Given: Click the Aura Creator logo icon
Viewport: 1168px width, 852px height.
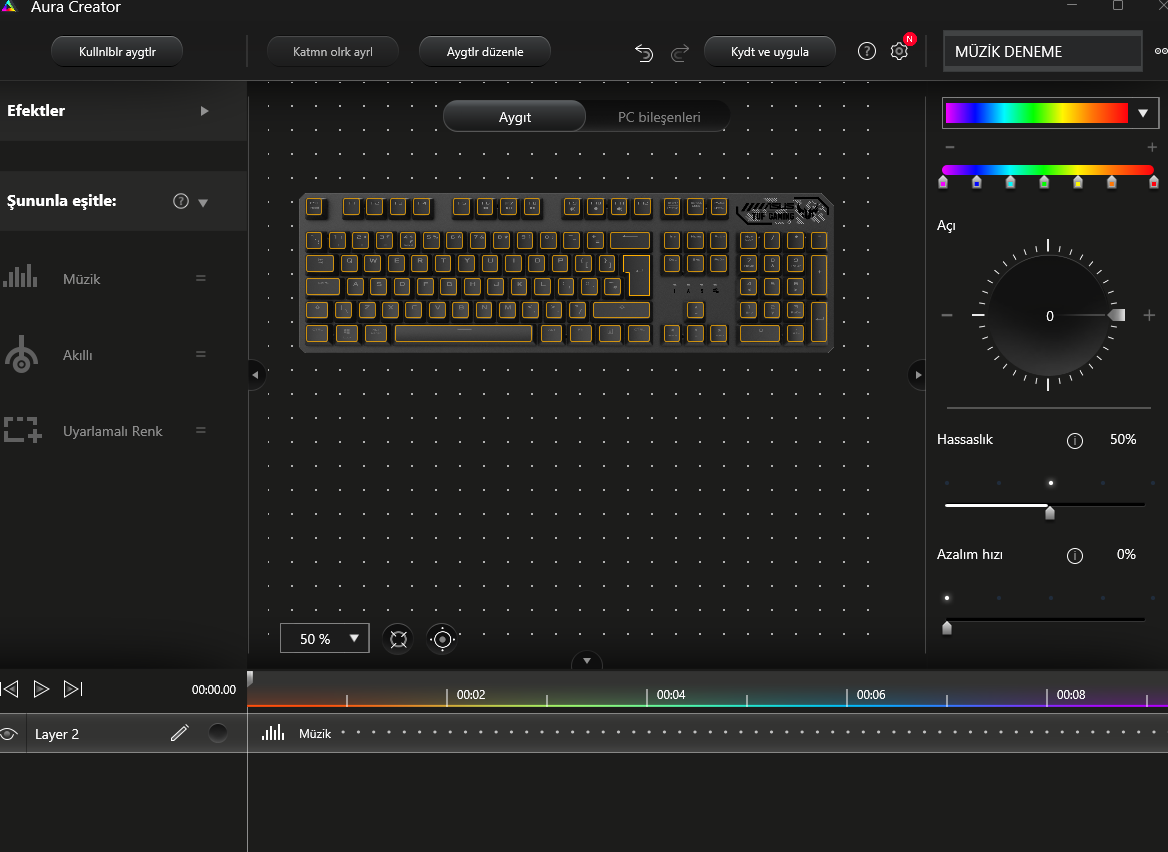Looking at the screenshot, I should pyautogui.click(x=9, y=7).
